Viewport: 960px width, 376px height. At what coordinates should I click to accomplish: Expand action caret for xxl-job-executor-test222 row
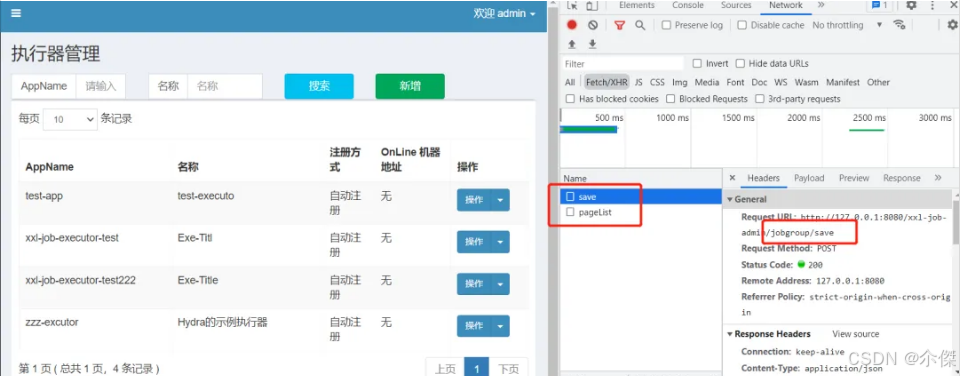[x=500, y=284]
